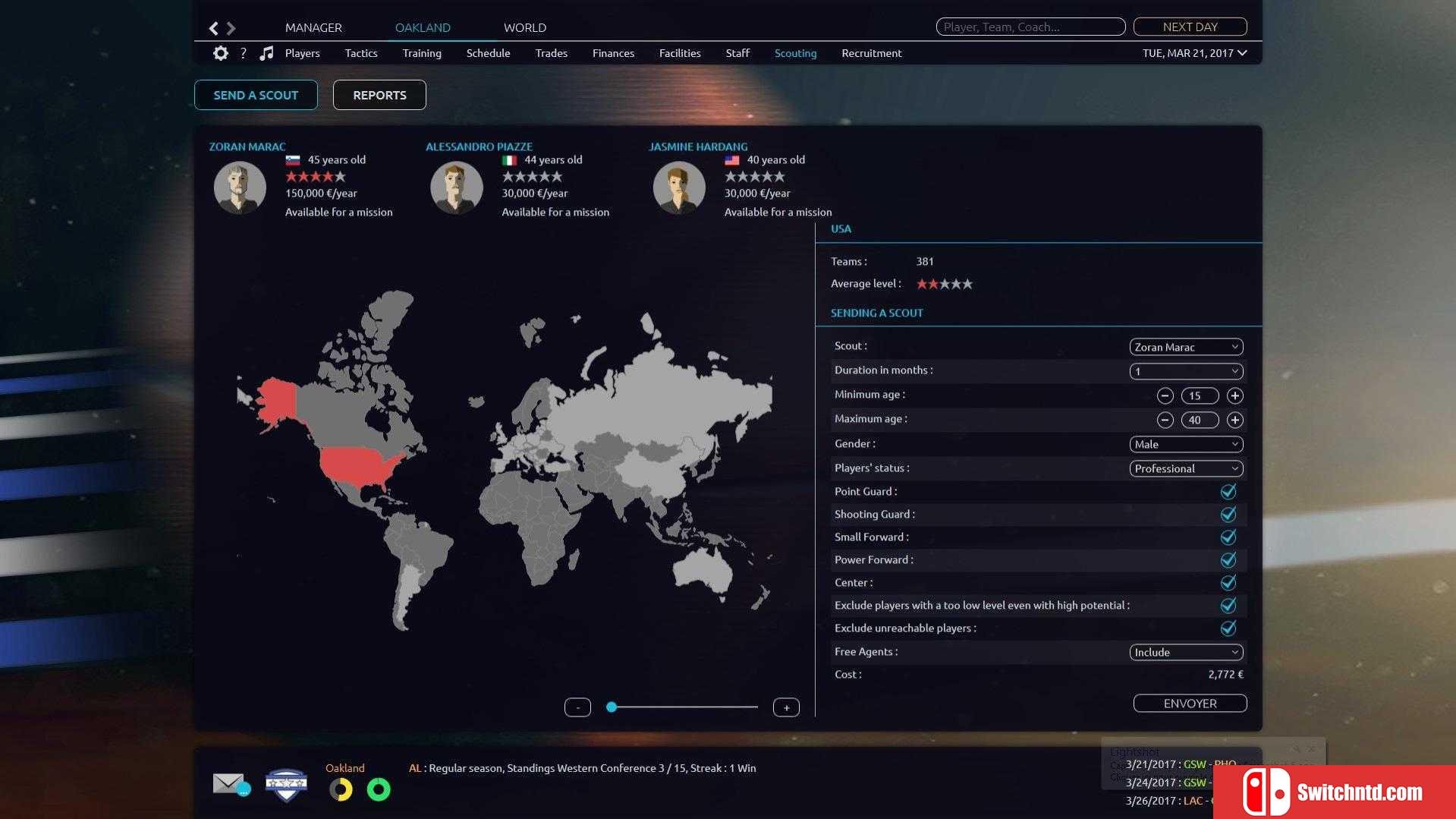Open the WORLD tab
The image size is (1456, 819).
pyautogui.click(x=525, y=27)
